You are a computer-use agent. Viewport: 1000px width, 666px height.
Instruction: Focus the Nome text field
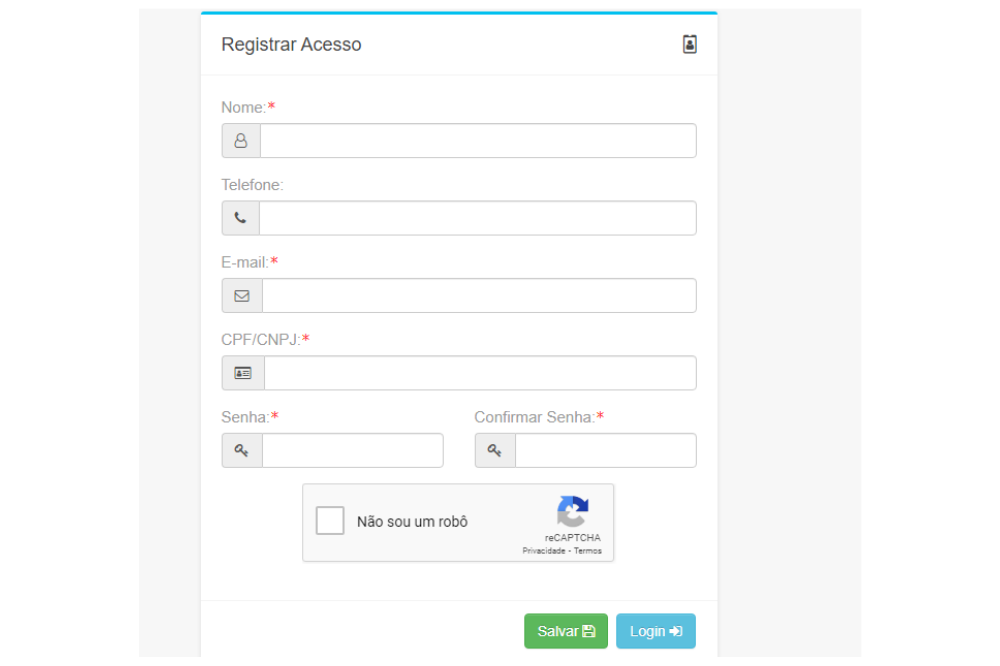[478, 141]
